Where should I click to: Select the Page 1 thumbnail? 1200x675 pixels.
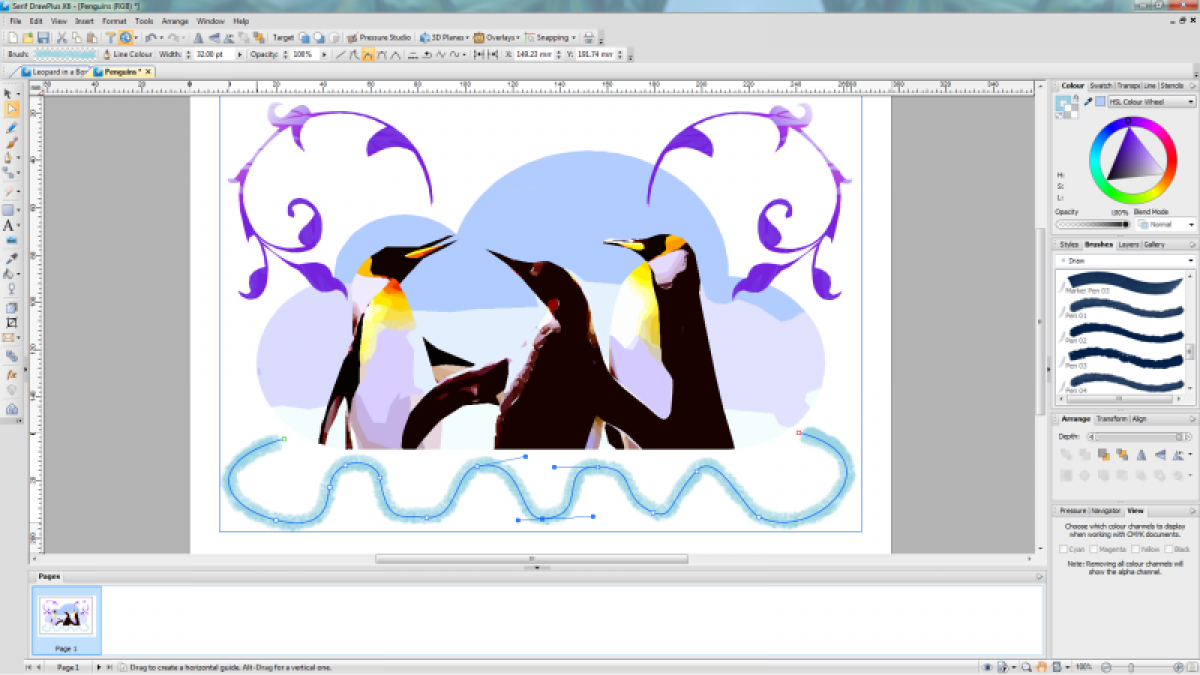tap(67, 617)
